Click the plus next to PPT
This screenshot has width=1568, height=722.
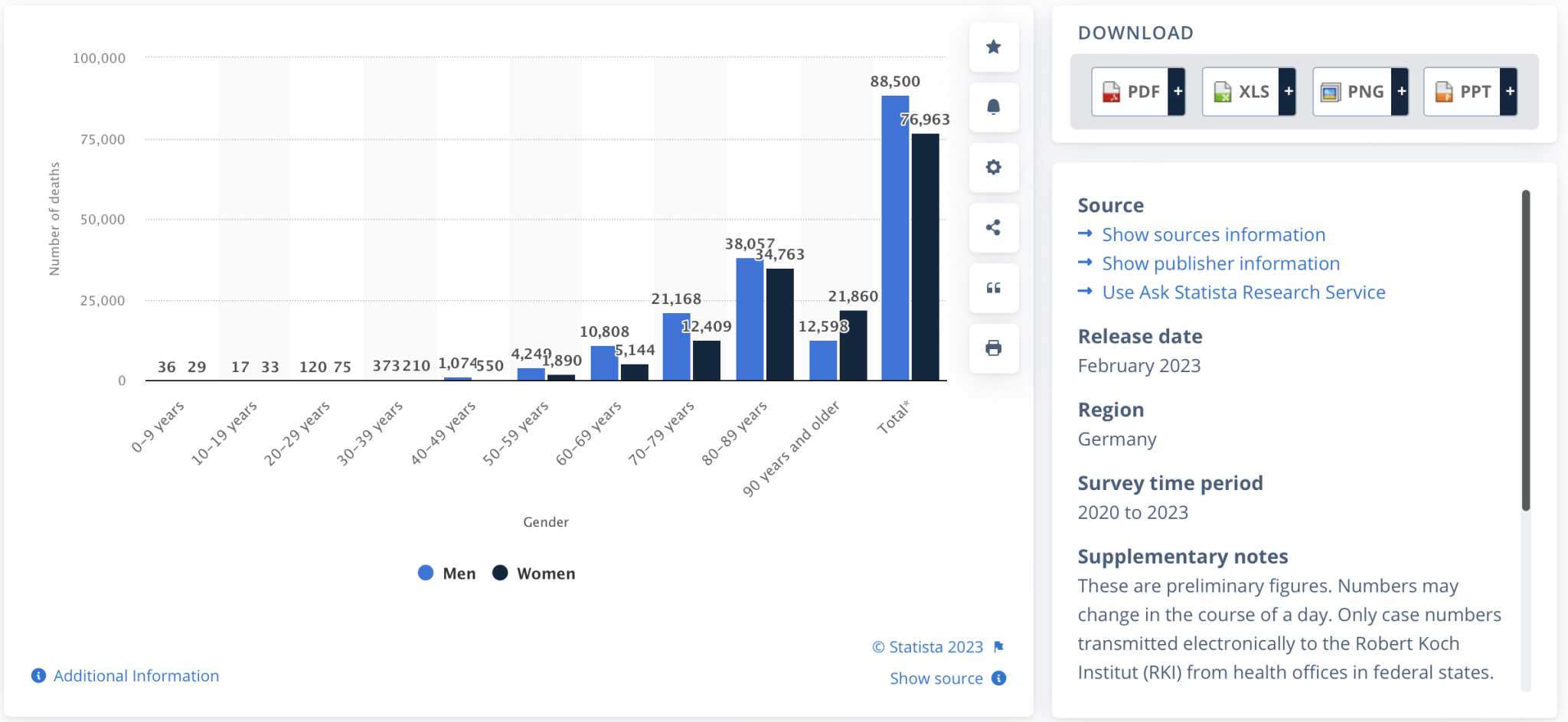tap(1509, 92)
